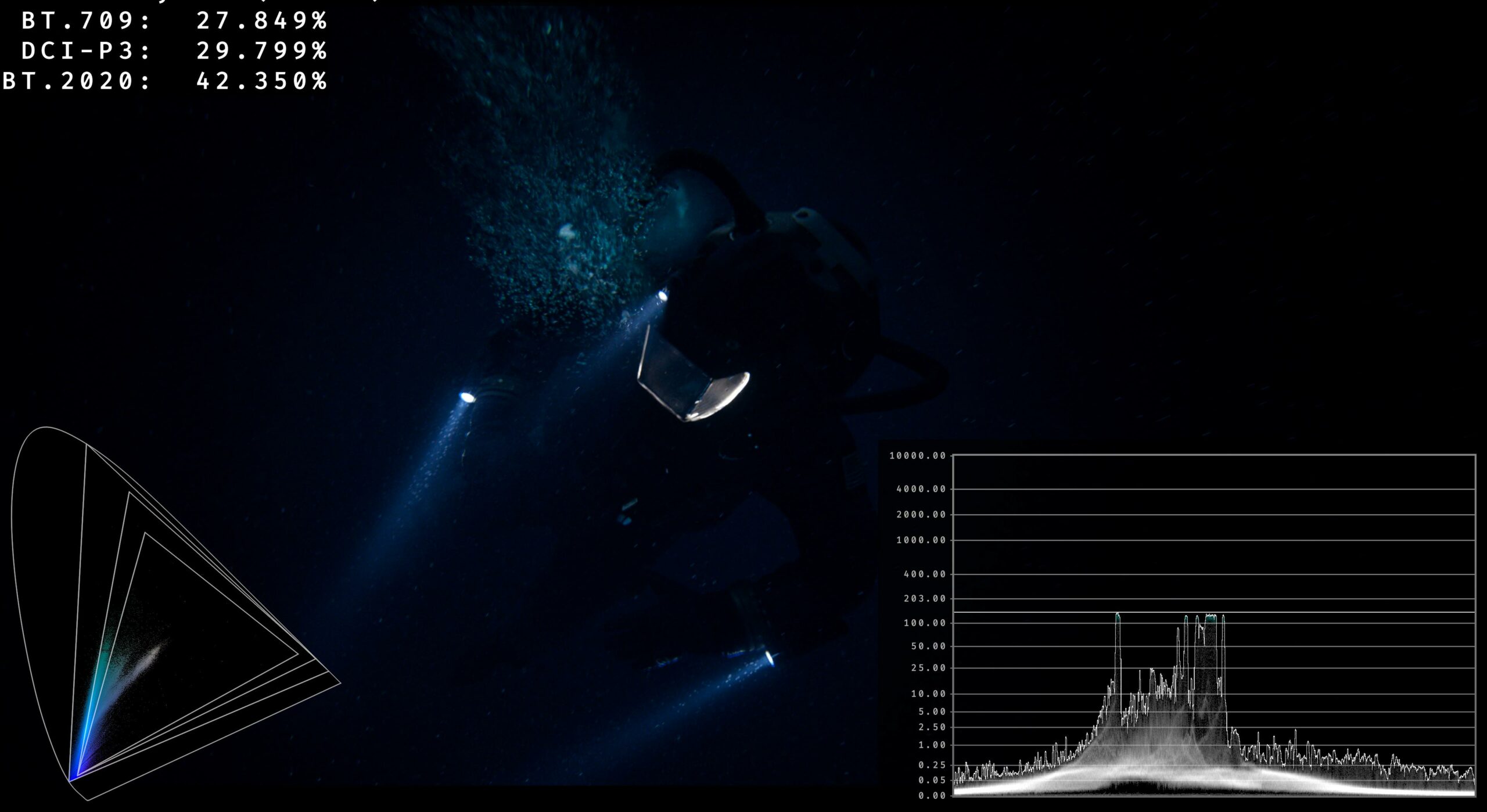Click the flashlight near the diver's helmet
The height and width of the screenshot is (812, 1487).
662,296
